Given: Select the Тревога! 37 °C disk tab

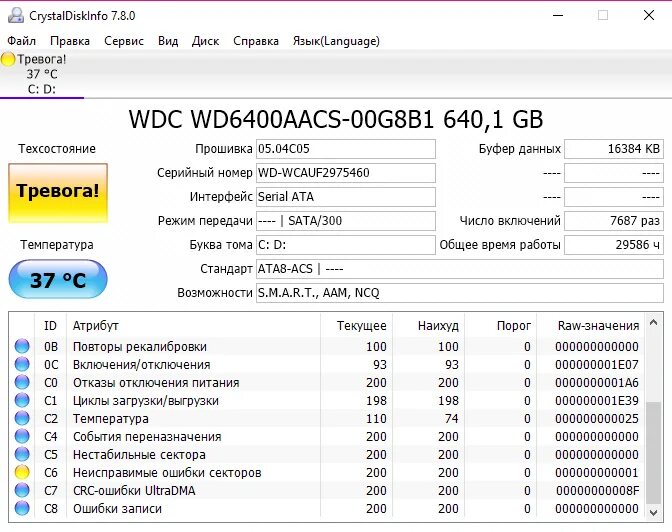Looking at the screenshot, I should 42,74.
